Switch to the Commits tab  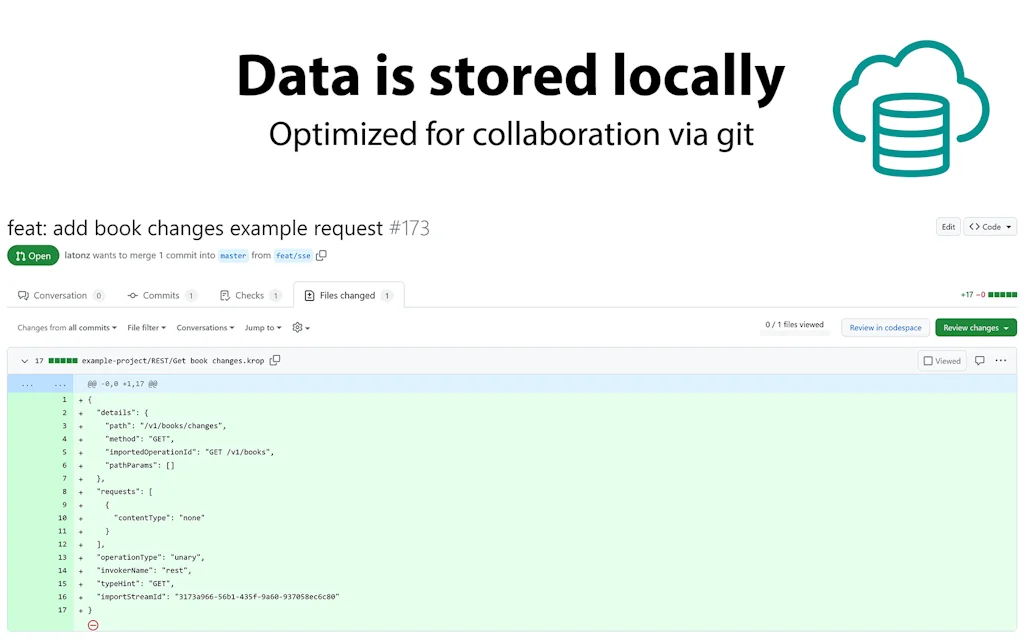[161, 295]
